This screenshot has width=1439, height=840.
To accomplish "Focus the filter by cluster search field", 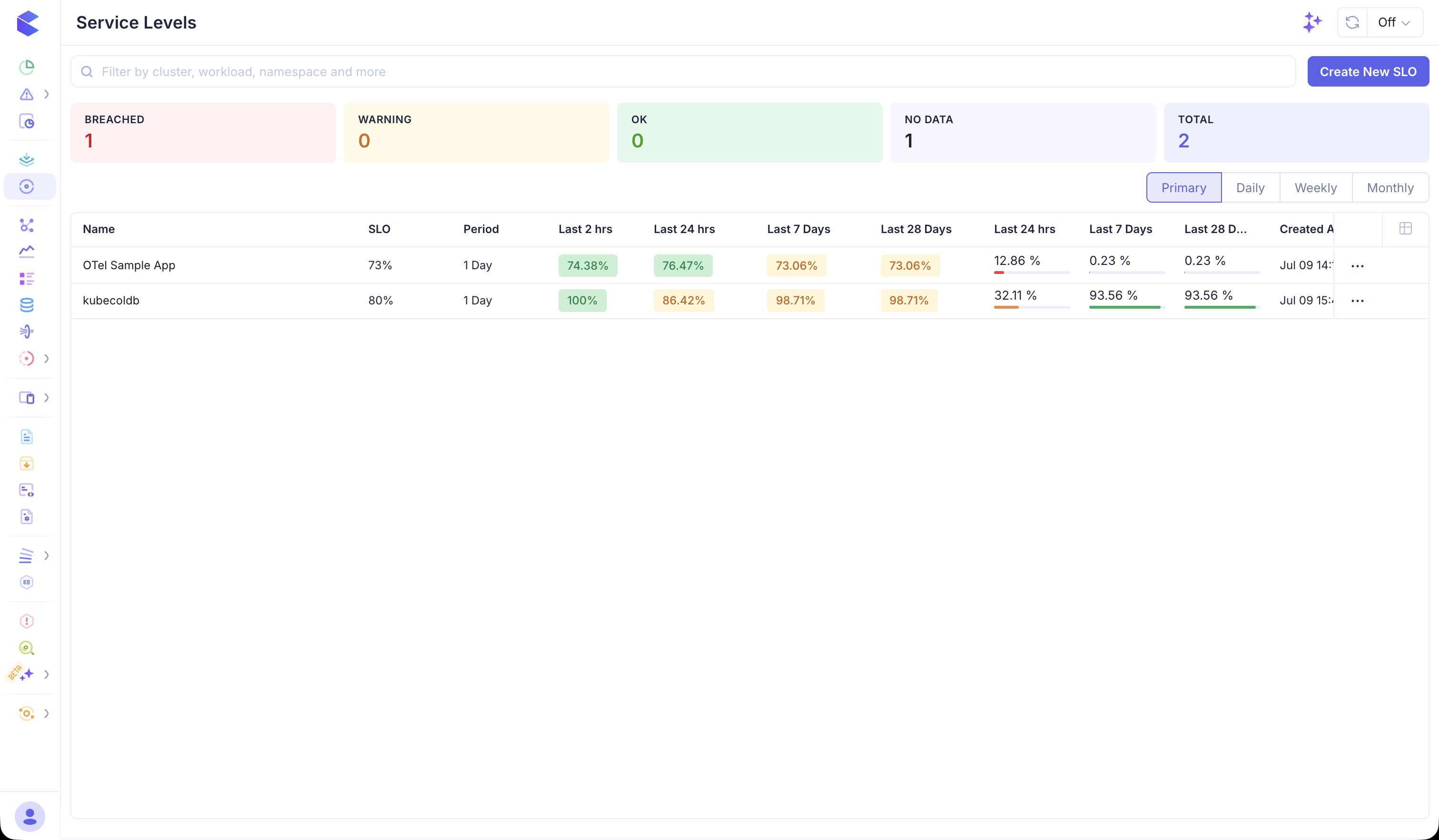I will (x=683, y=71).
